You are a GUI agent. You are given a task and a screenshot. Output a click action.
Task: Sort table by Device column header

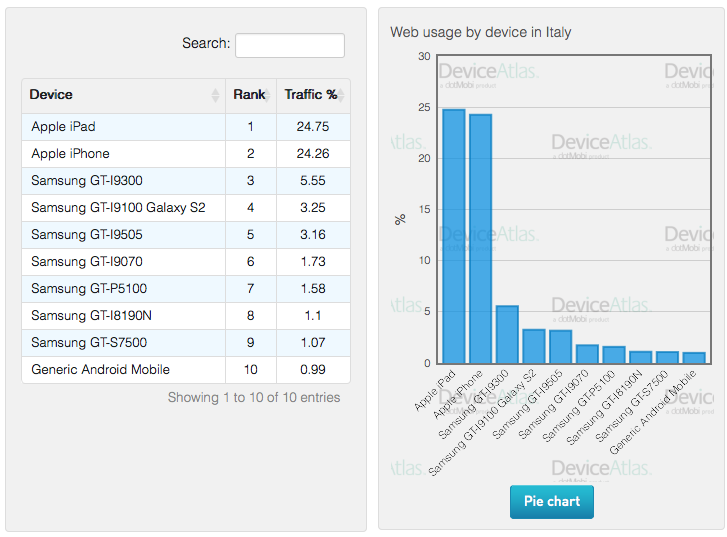52,95
